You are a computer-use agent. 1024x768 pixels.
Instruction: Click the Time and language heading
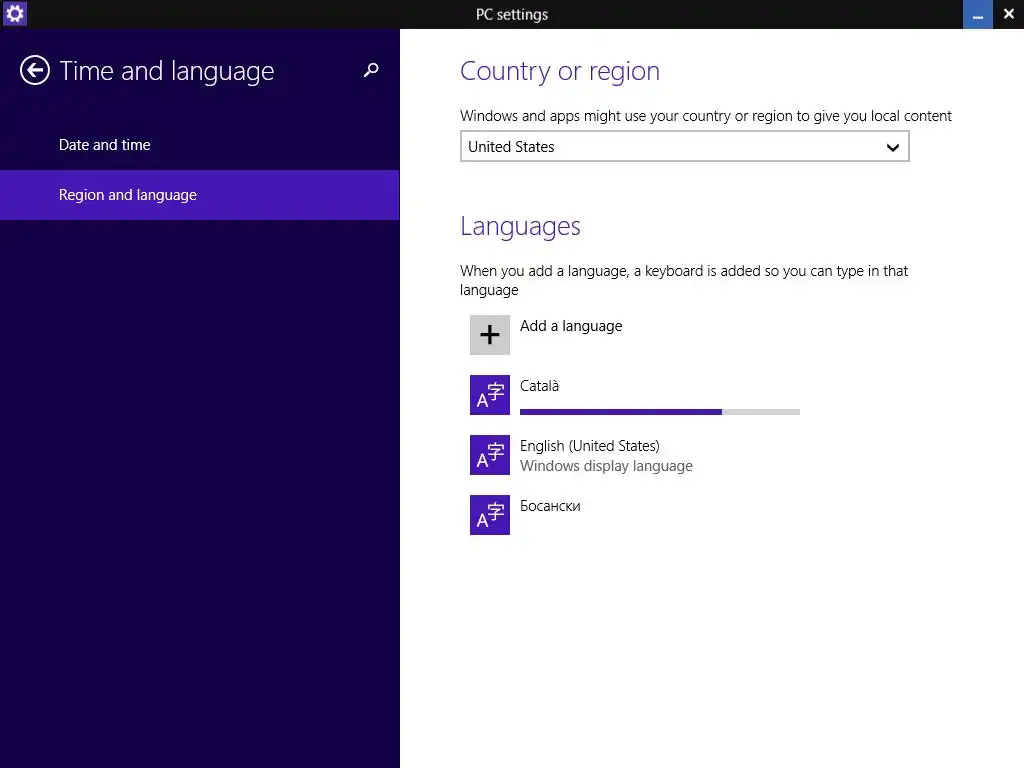(167, 71)
